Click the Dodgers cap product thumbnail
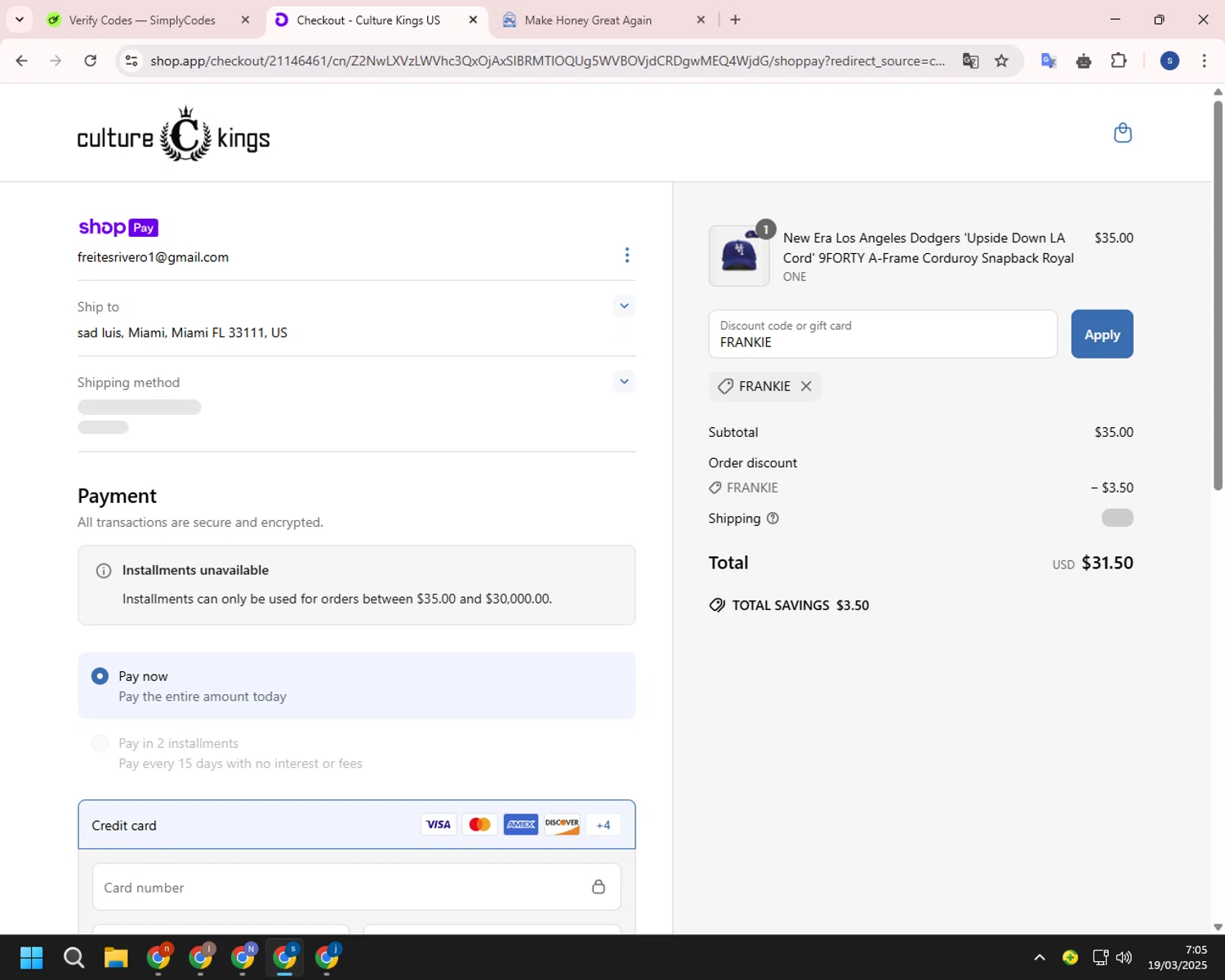Image resolution: width=1225 pixels, height=980 pixels. pos(739,256)
